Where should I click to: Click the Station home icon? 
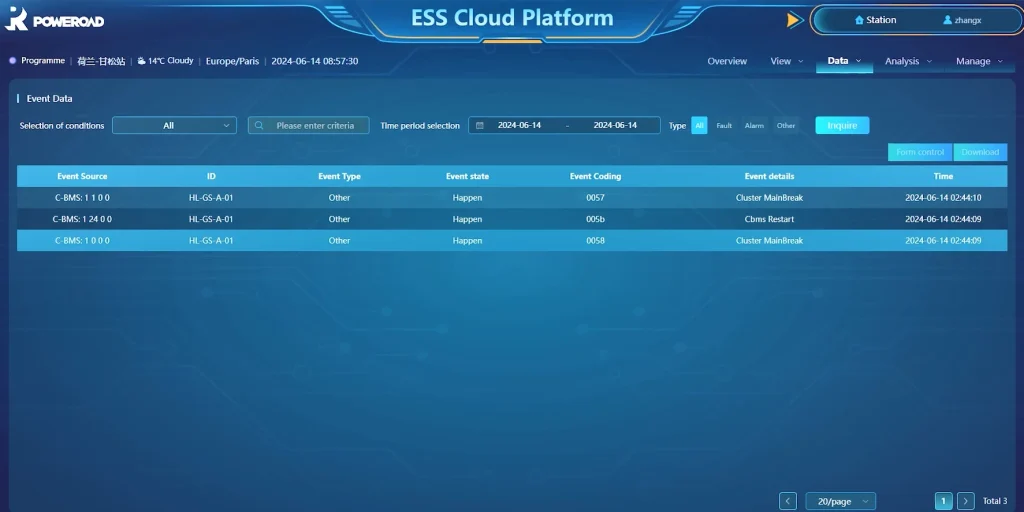[x=859, y=20]
